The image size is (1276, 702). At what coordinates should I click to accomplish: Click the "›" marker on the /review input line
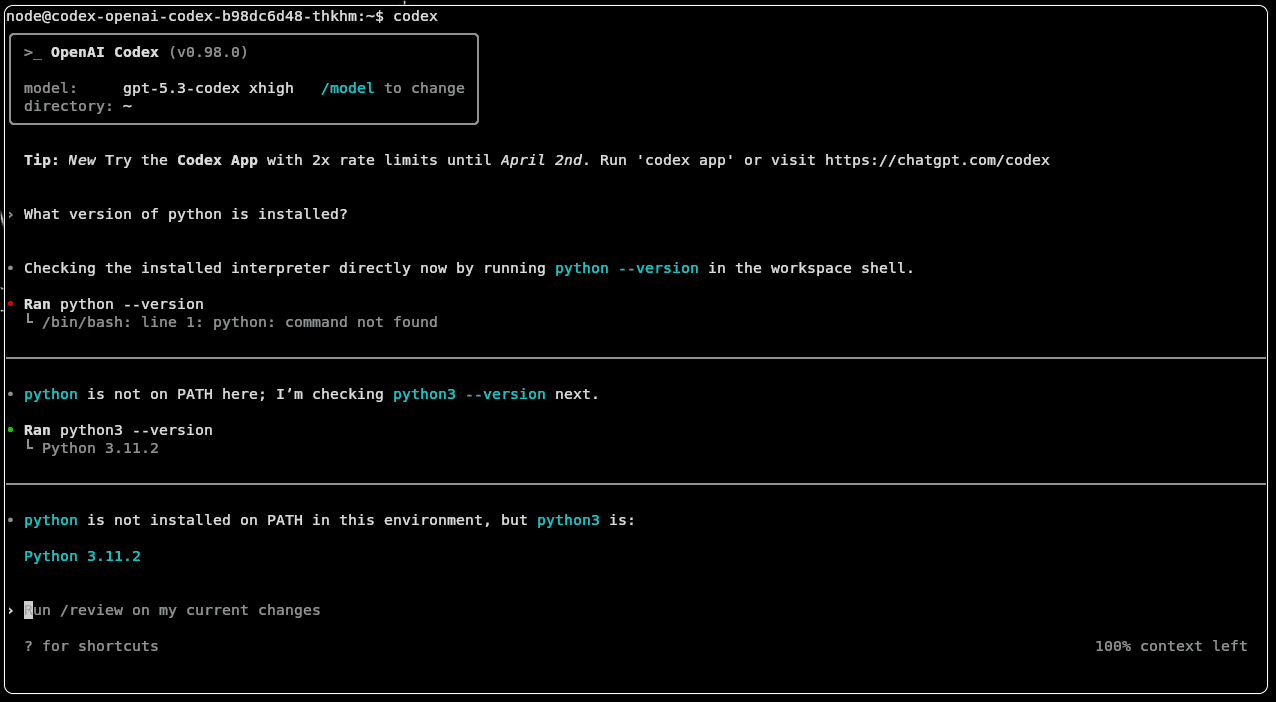coord(9,610)
